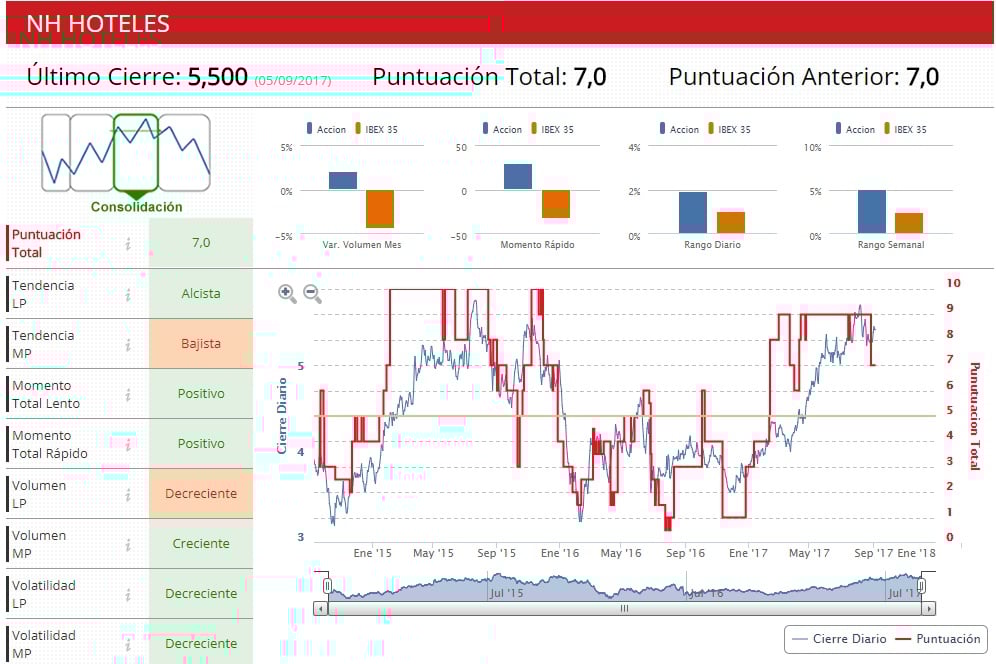Viewport: 996px width, 664px height.
Task: Click the blue Accion bar in Momento Rápido
Action: tap(518, 177)
